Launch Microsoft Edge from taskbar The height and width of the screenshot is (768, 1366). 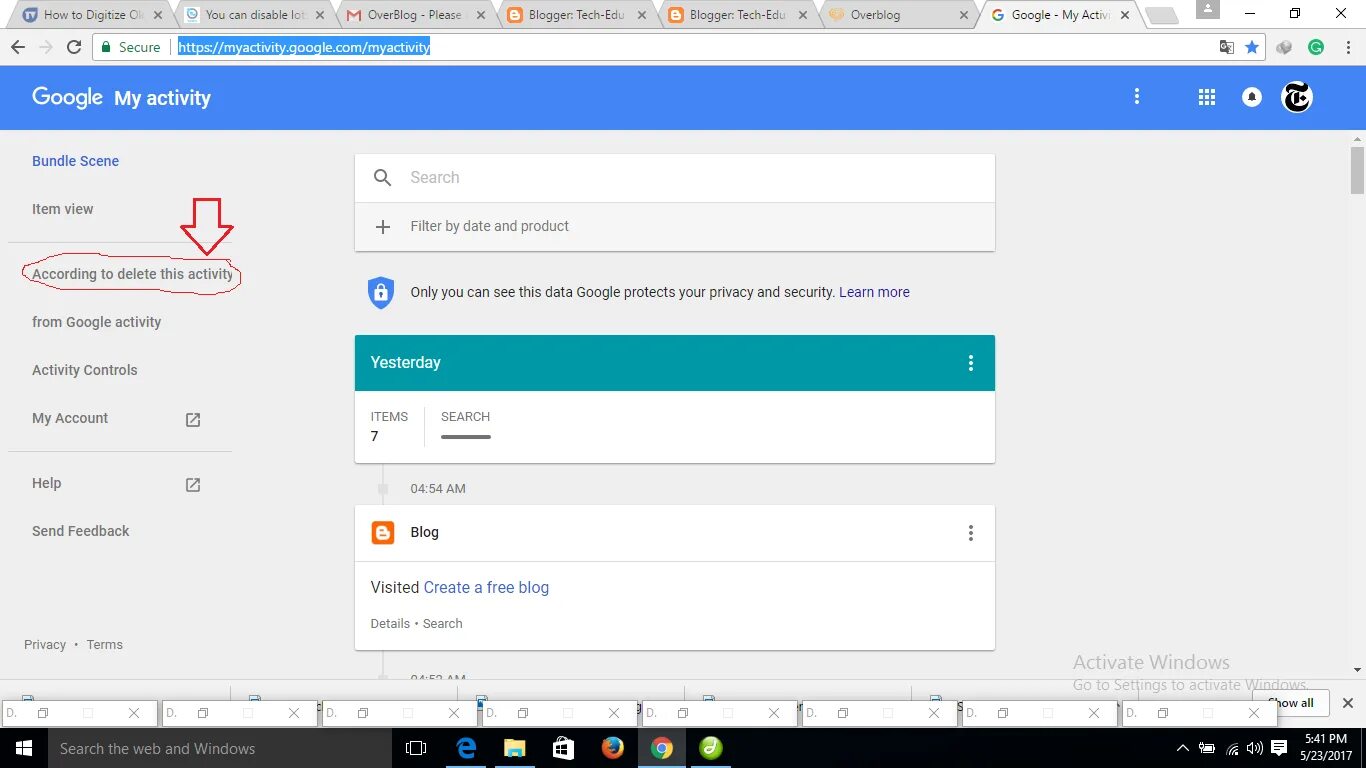tap(466, 748)
